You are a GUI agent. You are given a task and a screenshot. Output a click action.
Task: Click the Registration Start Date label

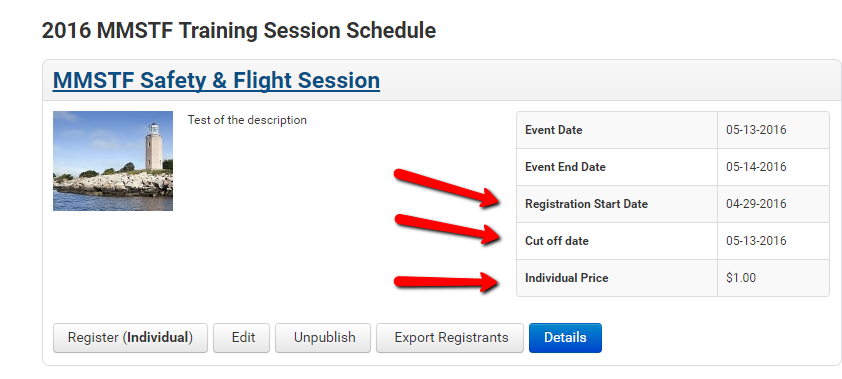point(586,204)
